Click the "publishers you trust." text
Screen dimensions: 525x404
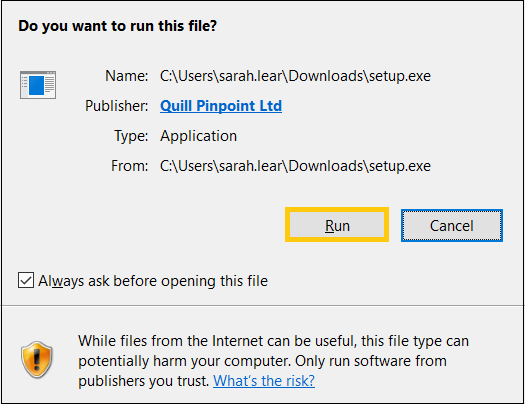point(144,381)
